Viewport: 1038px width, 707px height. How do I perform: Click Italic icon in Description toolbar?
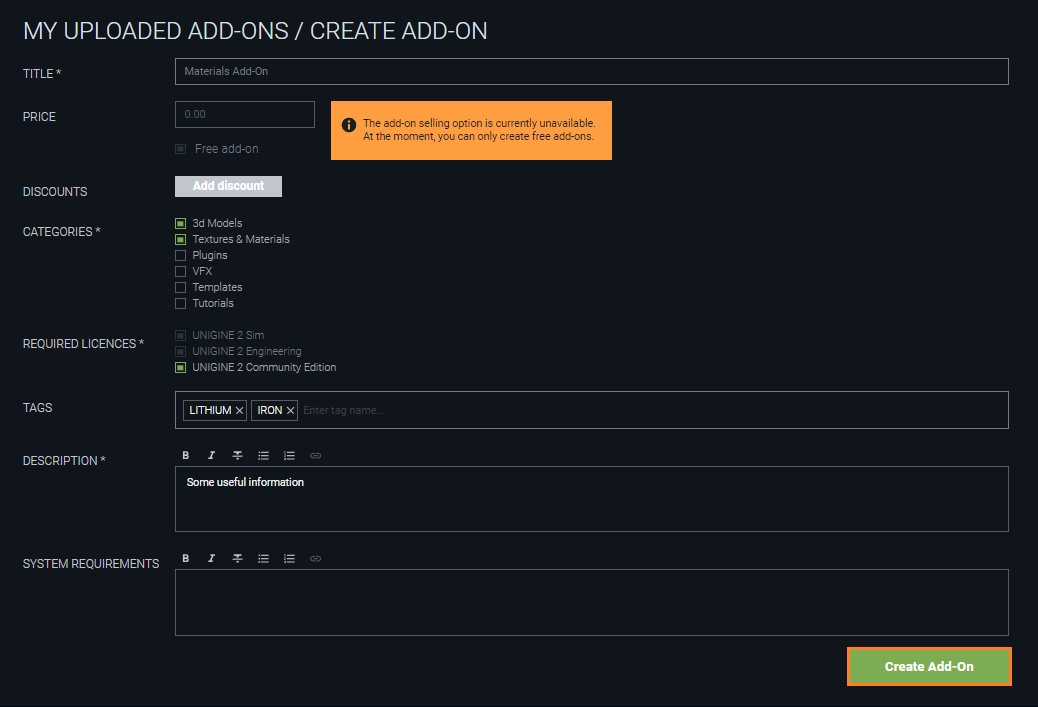point(211,455)
